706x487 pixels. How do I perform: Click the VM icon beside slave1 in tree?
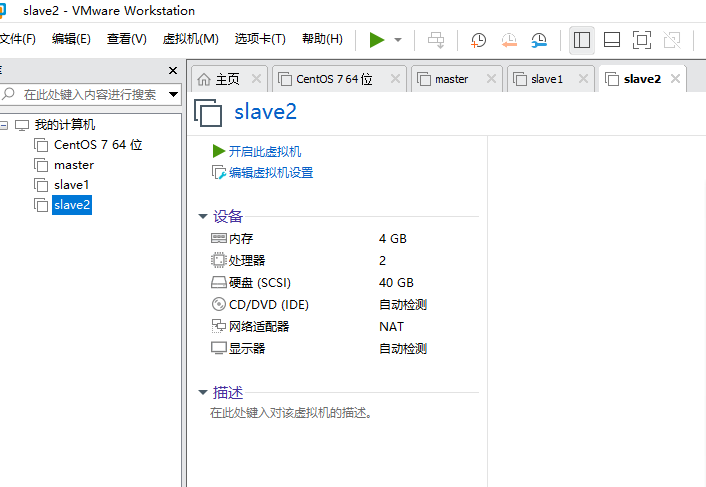click(41, 185)
